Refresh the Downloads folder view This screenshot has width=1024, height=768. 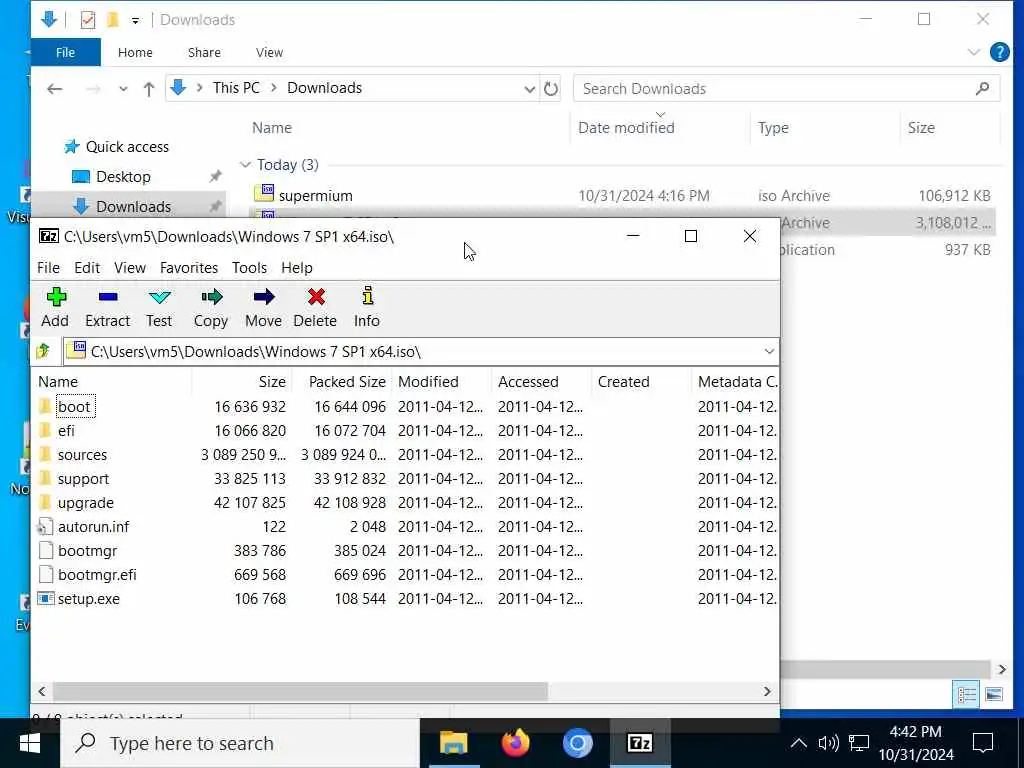pyautogui.click(x=551, y=89)
